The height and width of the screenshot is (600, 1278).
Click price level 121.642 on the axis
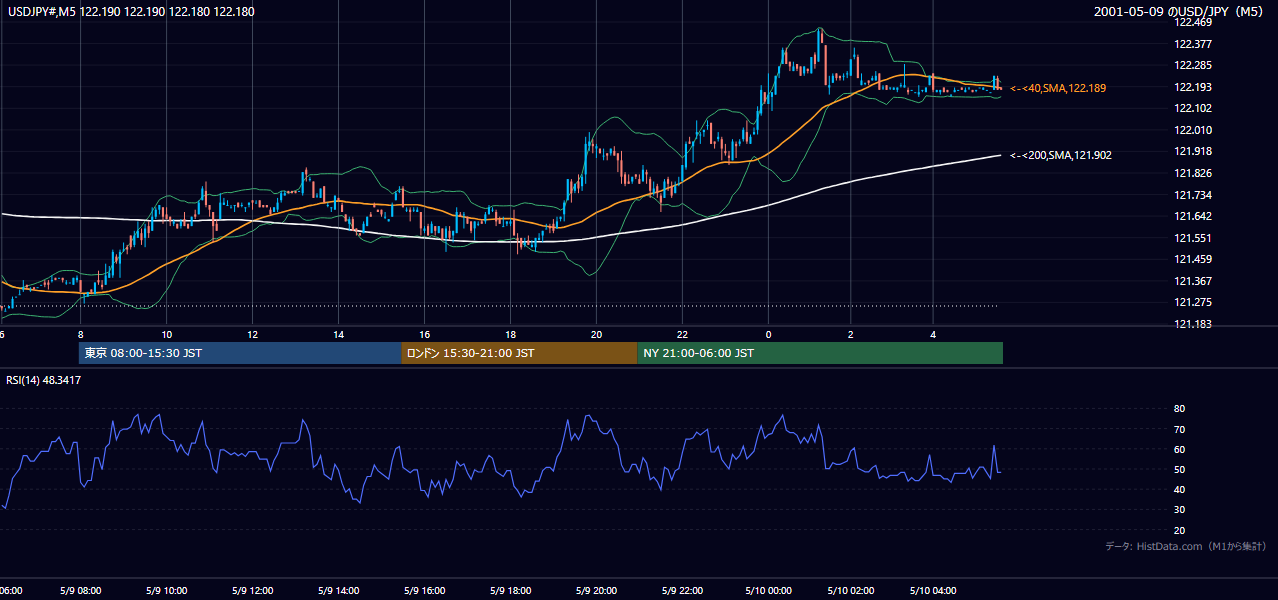coord(1194,216)
